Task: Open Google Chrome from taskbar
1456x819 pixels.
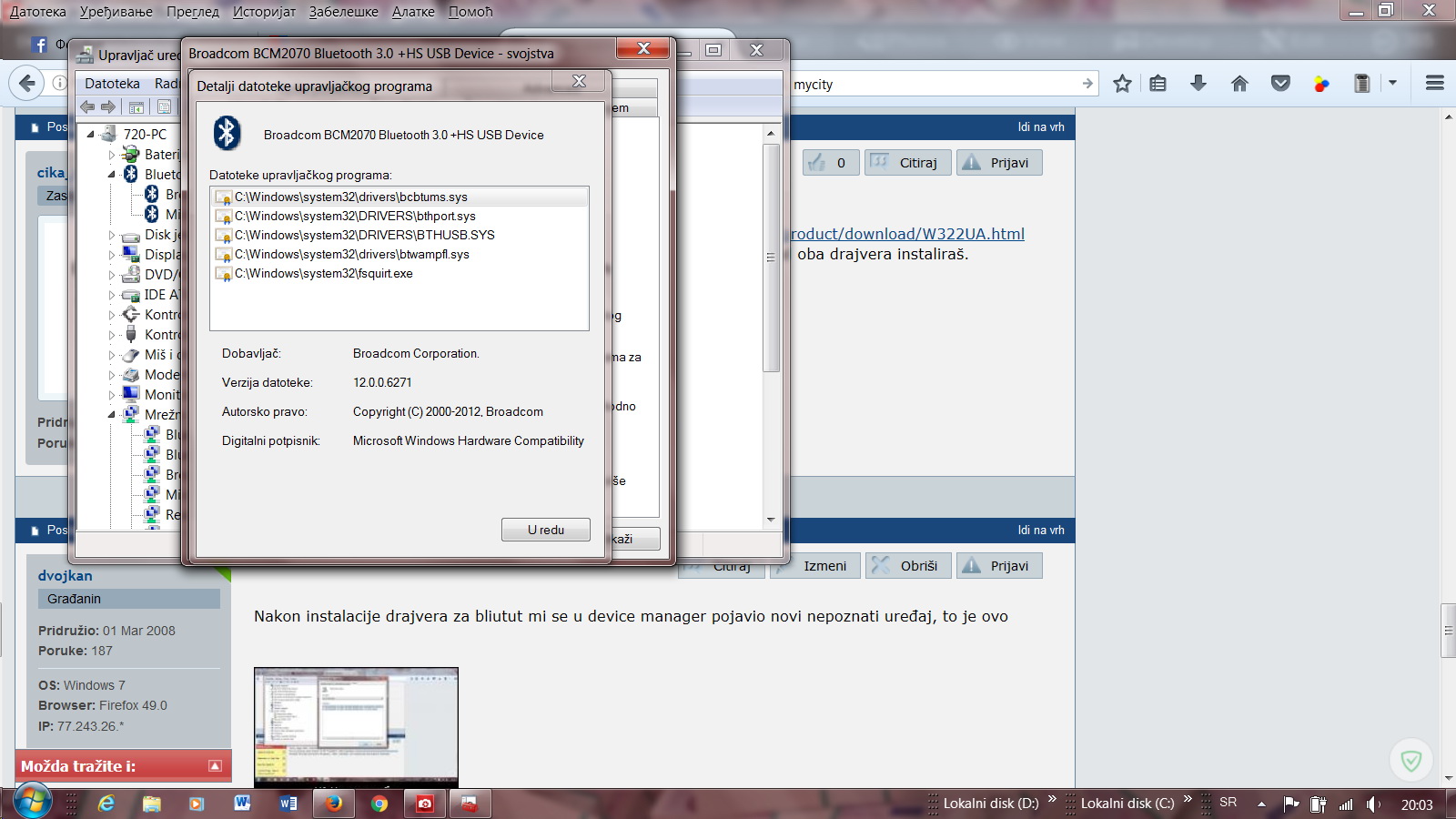Action: pyautogui.click(x=379, y=804)
